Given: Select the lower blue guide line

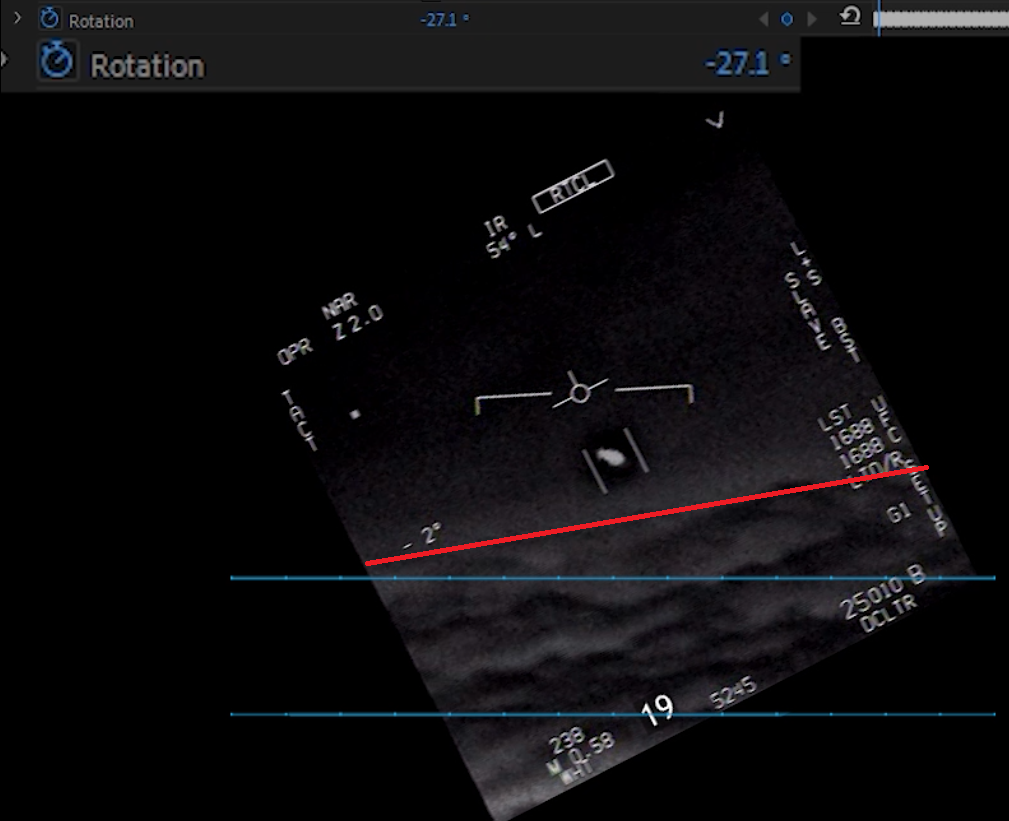Looking at the screenshot, I should tap(300, 714).
